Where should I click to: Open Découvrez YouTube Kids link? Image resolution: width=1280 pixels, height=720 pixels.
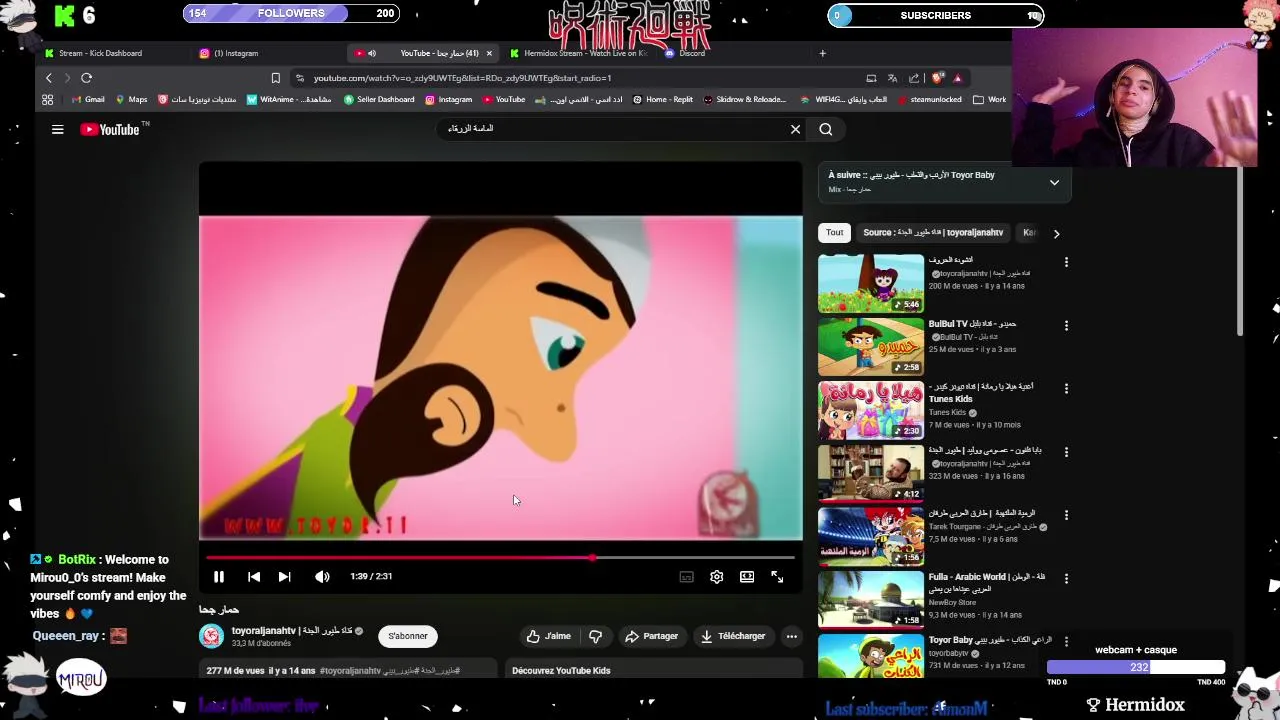click(x=561, y=671)
